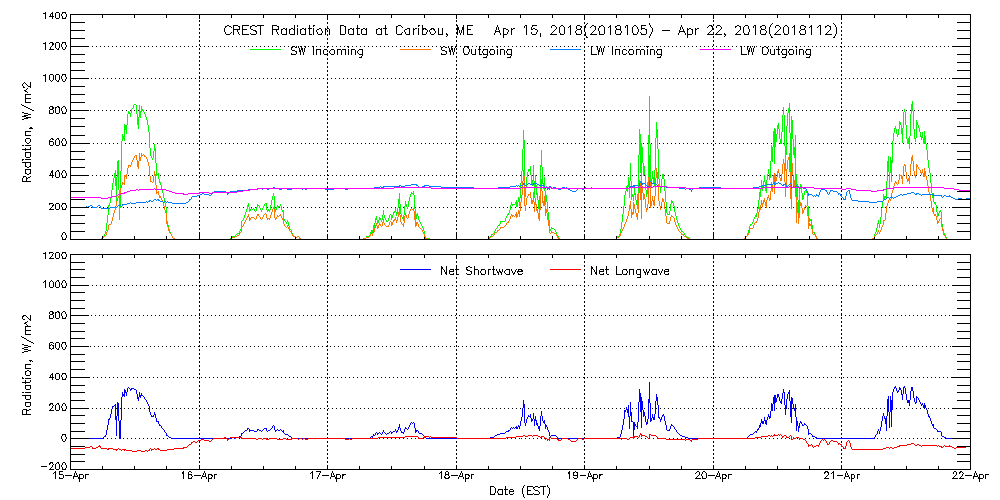
Task: Click the LW Outgoing legend label
Action: [x=775, y=51]
